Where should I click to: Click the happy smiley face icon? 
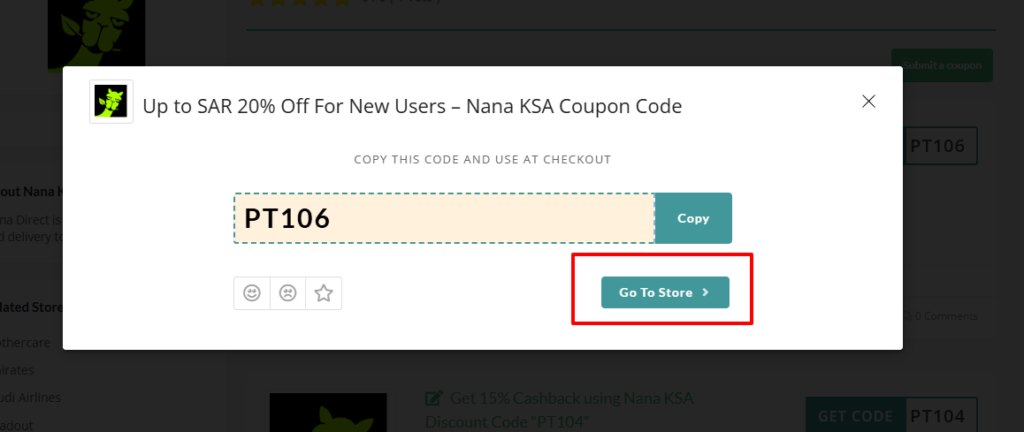pyautogui.click(x=252, y=293)
